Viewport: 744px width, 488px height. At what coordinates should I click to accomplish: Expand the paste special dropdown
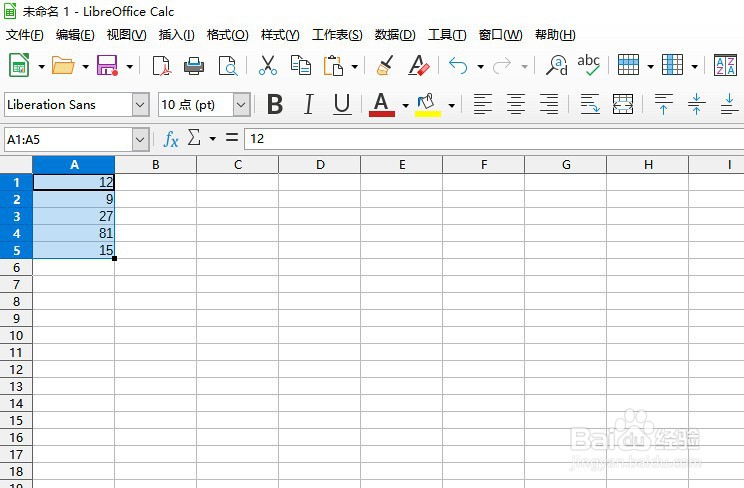point(354,66)
